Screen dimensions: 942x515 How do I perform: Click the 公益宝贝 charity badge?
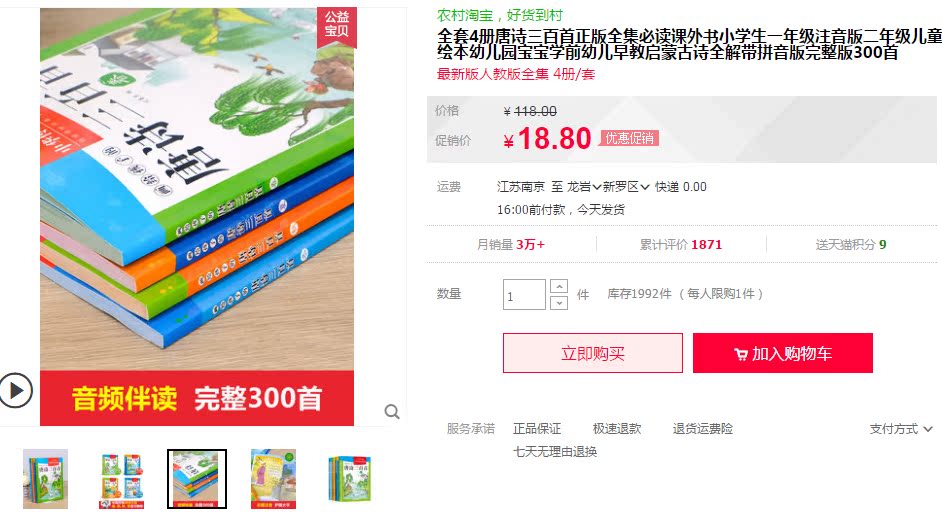click(337, 25)
